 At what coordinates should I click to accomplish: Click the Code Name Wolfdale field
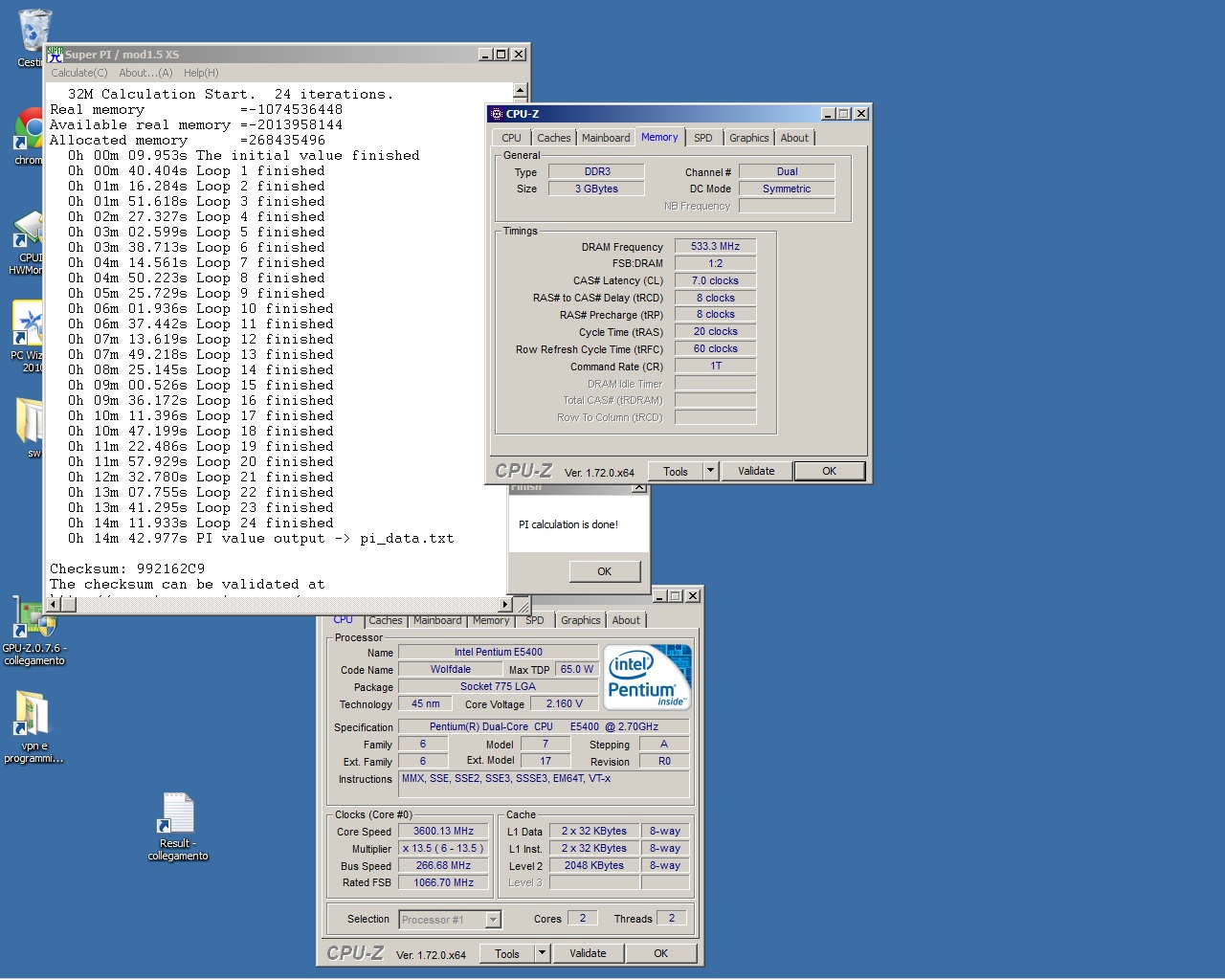[x=450, y=669]
